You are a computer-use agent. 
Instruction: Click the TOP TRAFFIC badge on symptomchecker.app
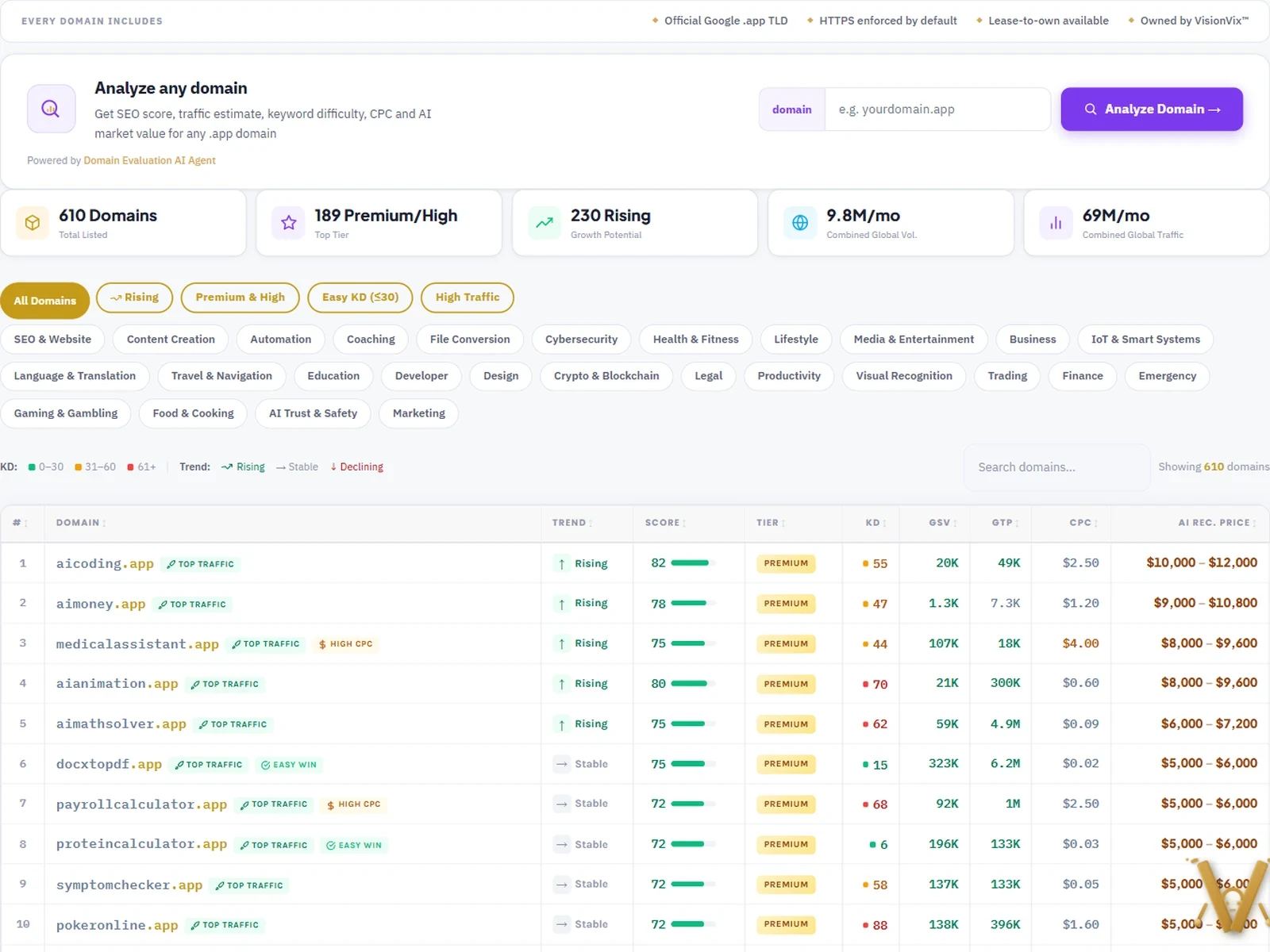[249, 885]
